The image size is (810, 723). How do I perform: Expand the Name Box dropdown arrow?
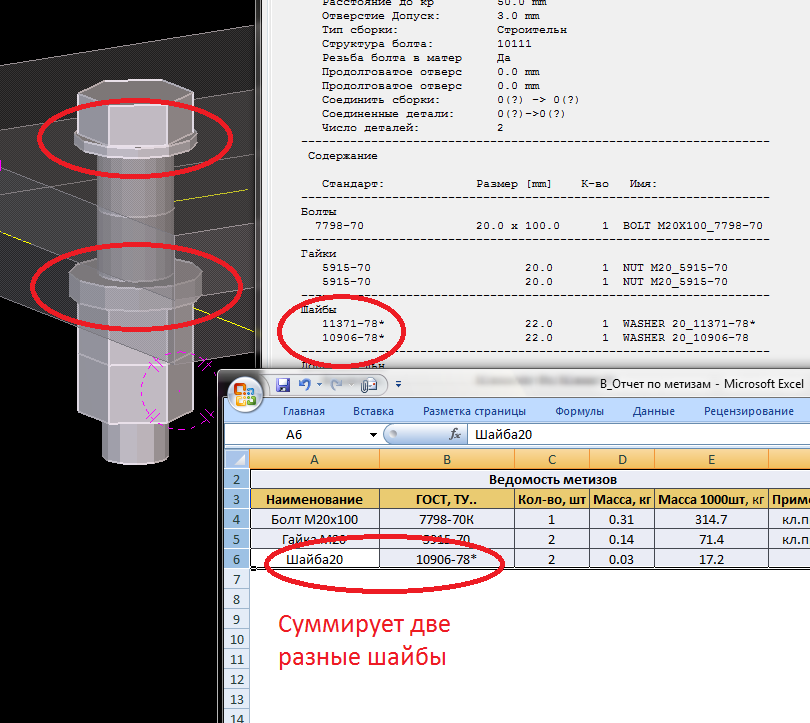(x=373, y=435)
